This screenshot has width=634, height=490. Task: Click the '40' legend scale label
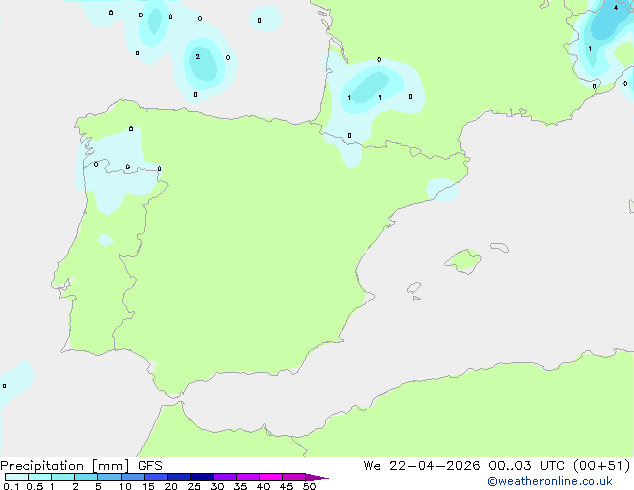(x=263, y=486)
